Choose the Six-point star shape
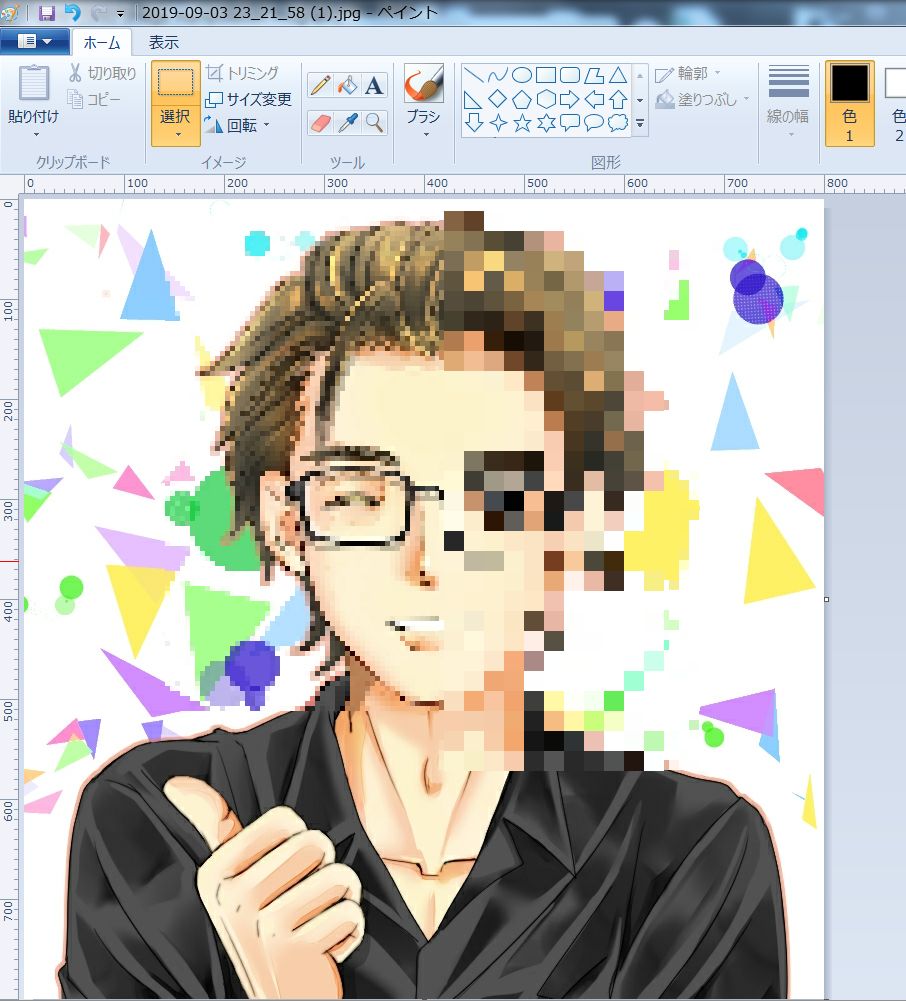The image size is (906, 1001). (x=546, y=123)
